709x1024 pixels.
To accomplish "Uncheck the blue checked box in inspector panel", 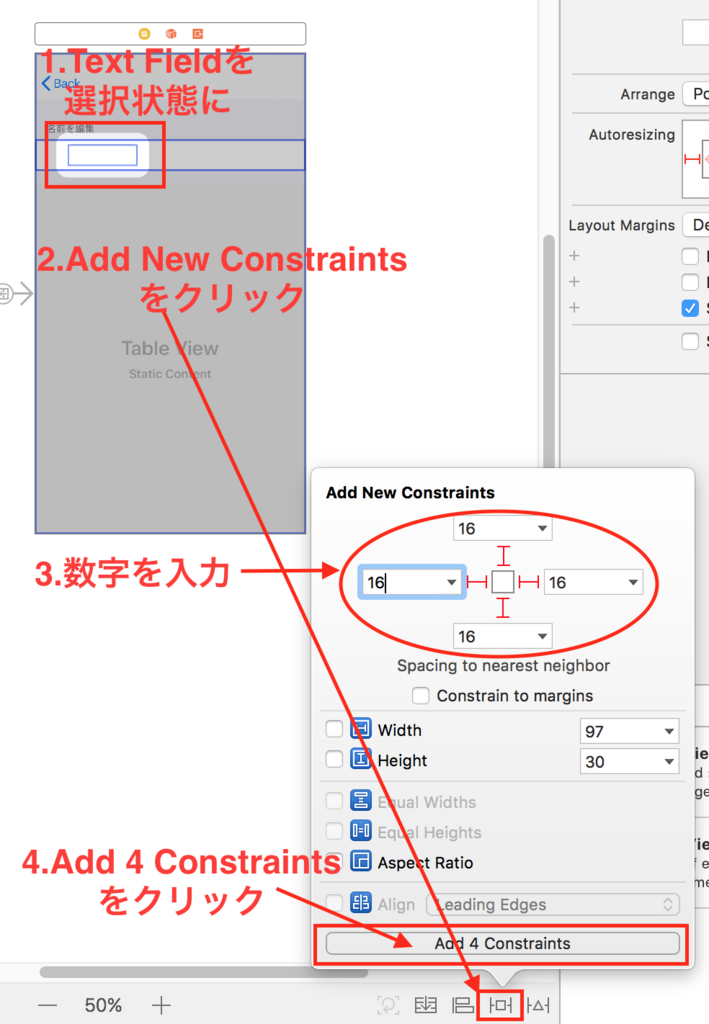I will (x=690, y=308).
